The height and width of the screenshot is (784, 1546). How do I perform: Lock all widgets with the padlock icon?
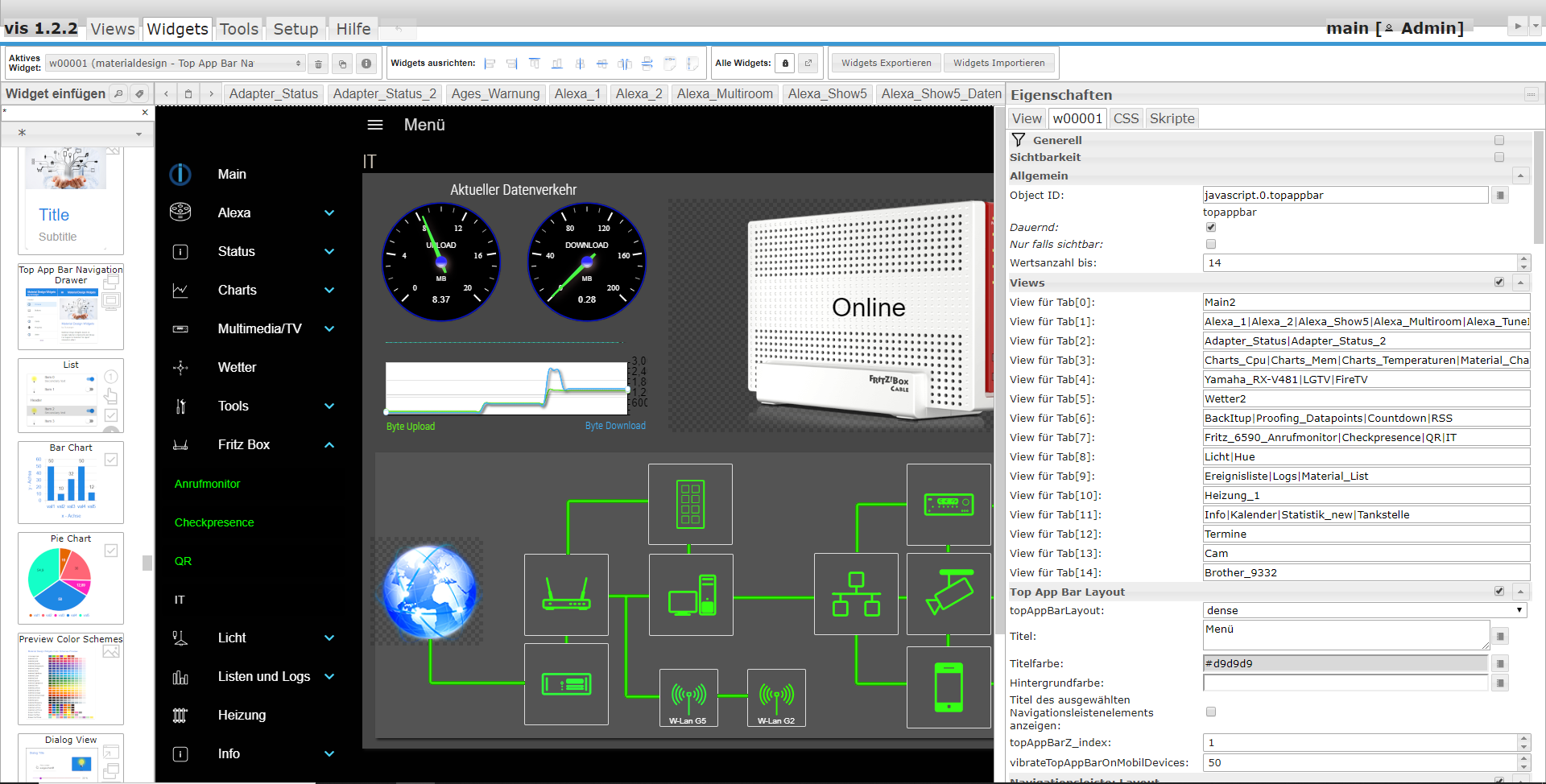coord(785,63)
